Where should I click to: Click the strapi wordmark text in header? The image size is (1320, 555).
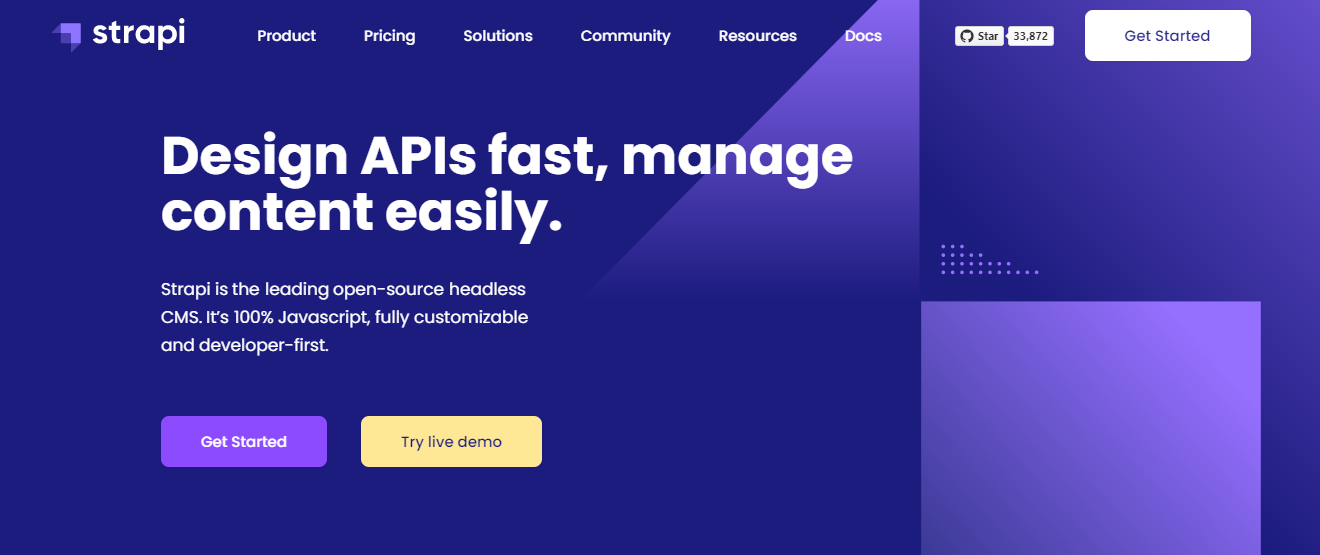point(138,34)
